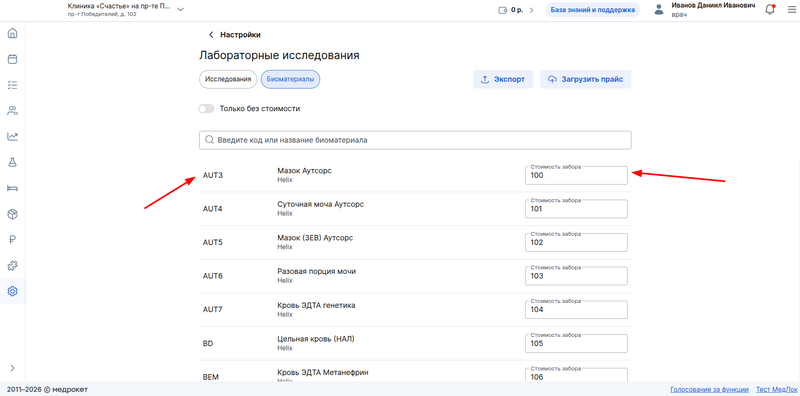This screenshot has height=396, width=800.
Task: Click the Лабораторные исследования heading
Action: tap(279, 56)
